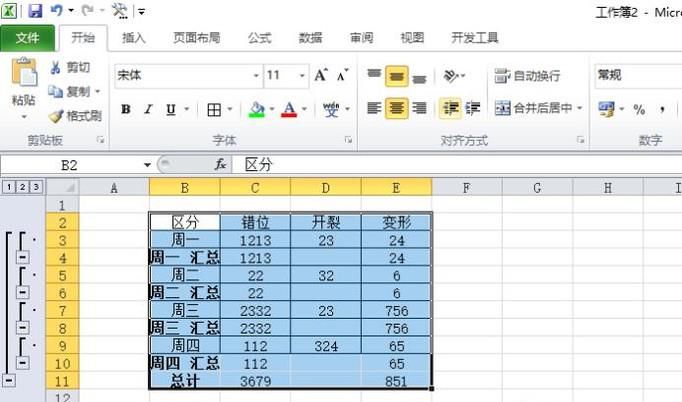This screenshot has height=402, width=682.
Task: Apply the green fill color bucket
Action: pos(257,110)
